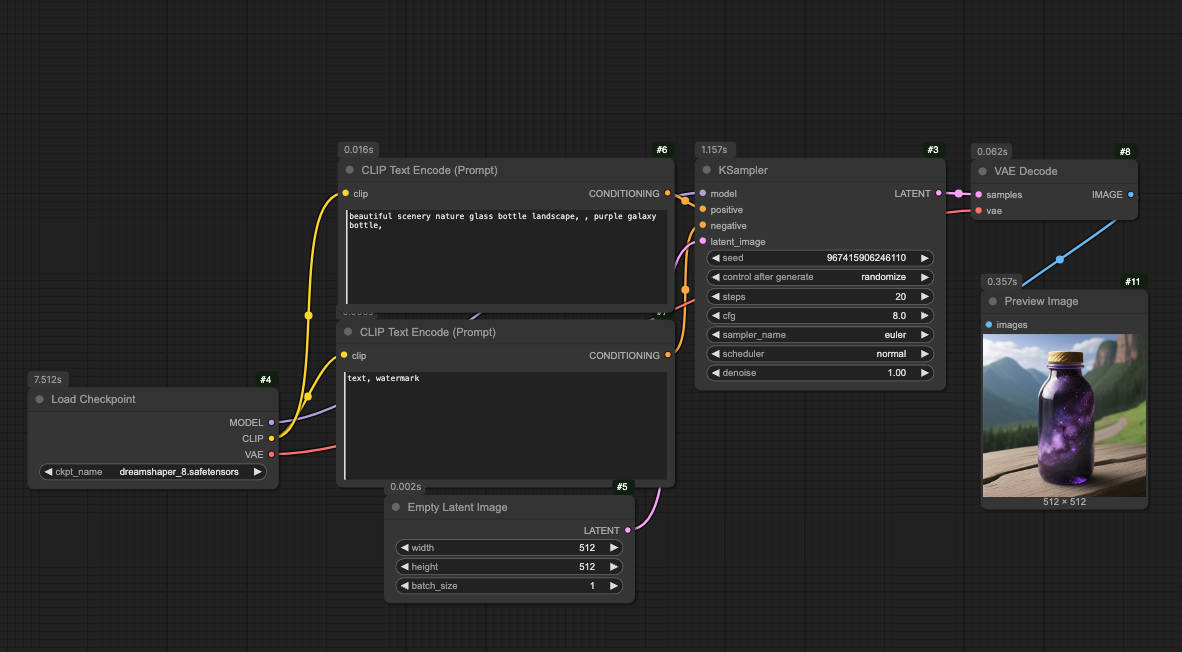This screenshot has height=652, width=1182.
Task: Click the #3 node ID badge
Action: pos(933,150)
